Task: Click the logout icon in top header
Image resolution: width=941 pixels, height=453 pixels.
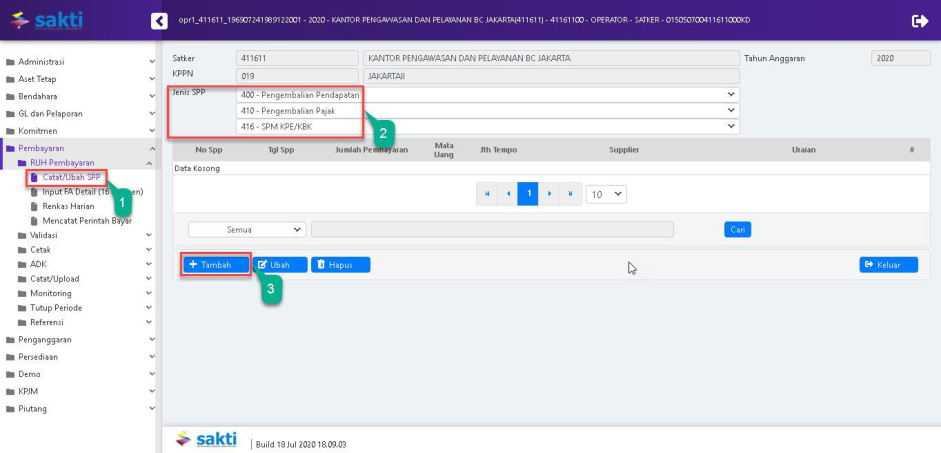Action: 920,21
